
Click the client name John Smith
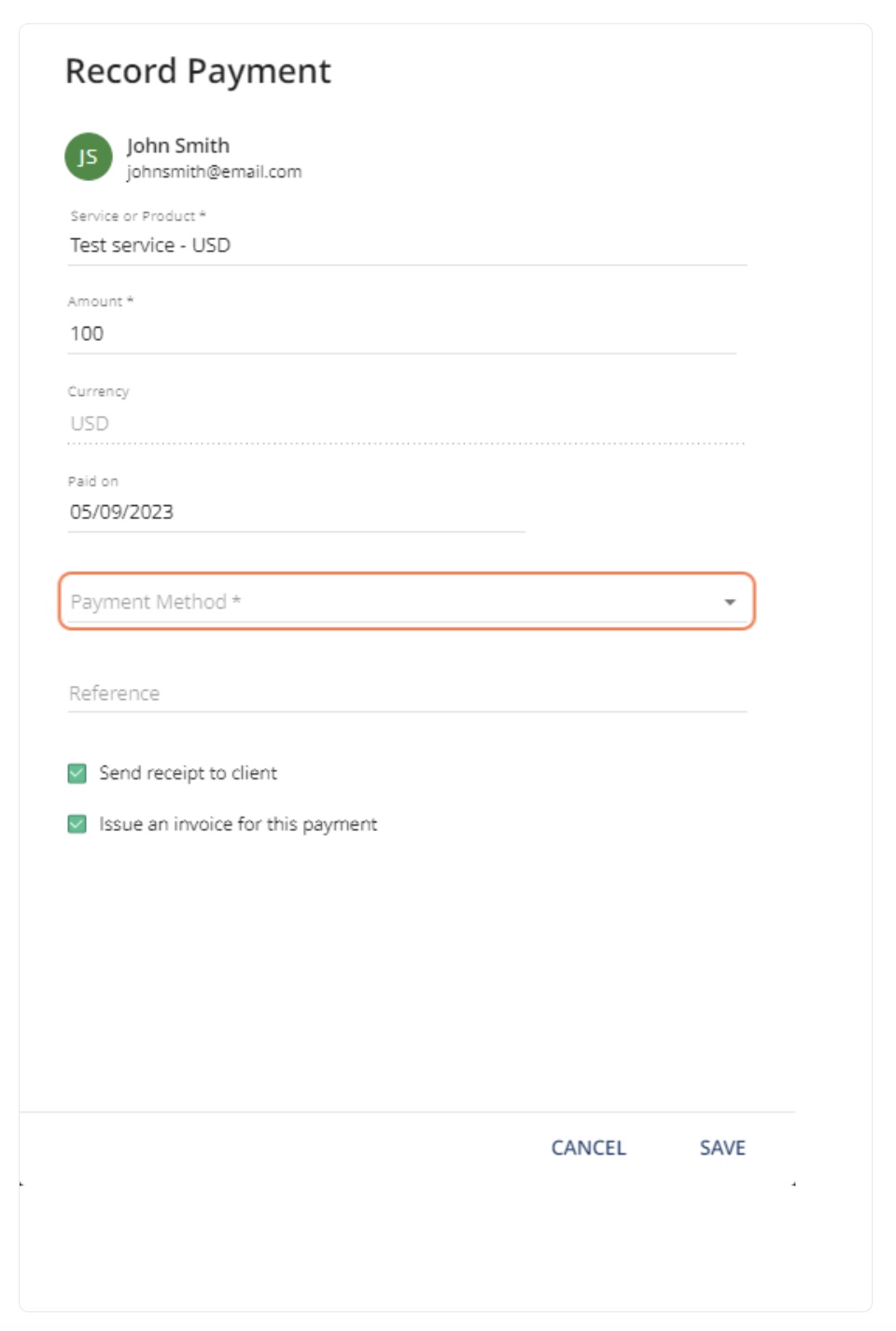(178, 146)
